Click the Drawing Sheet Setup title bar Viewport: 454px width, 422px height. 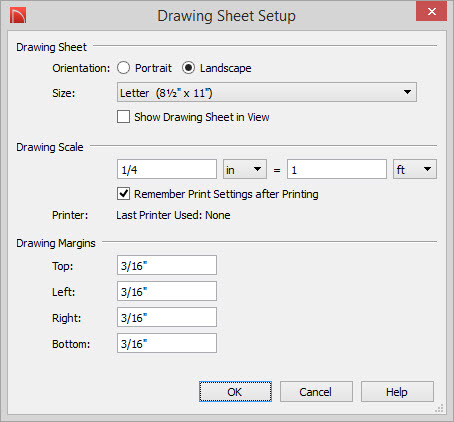pos(227,16)
